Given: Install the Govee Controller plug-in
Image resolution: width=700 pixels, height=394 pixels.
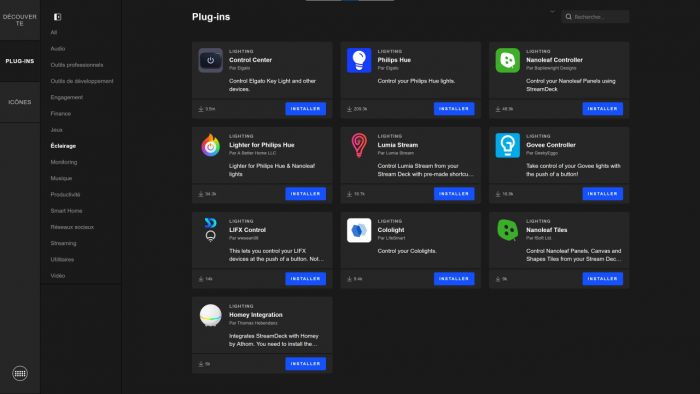Looking at the screenshot, I should point(603,194).
